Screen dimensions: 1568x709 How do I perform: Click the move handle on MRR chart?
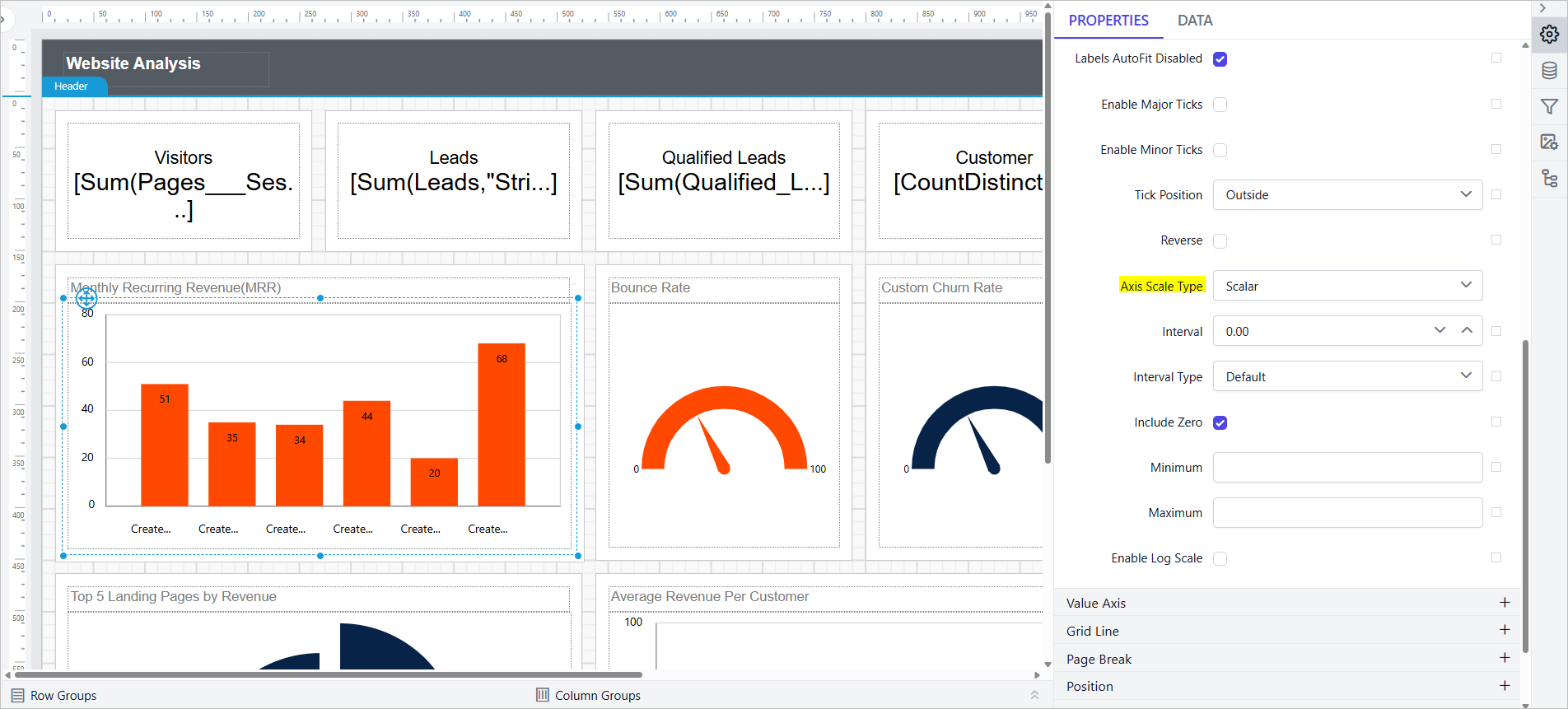86,297
